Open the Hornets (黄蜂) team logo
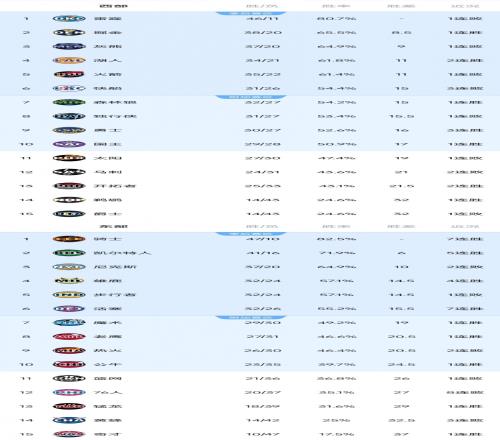 point(69,420)
